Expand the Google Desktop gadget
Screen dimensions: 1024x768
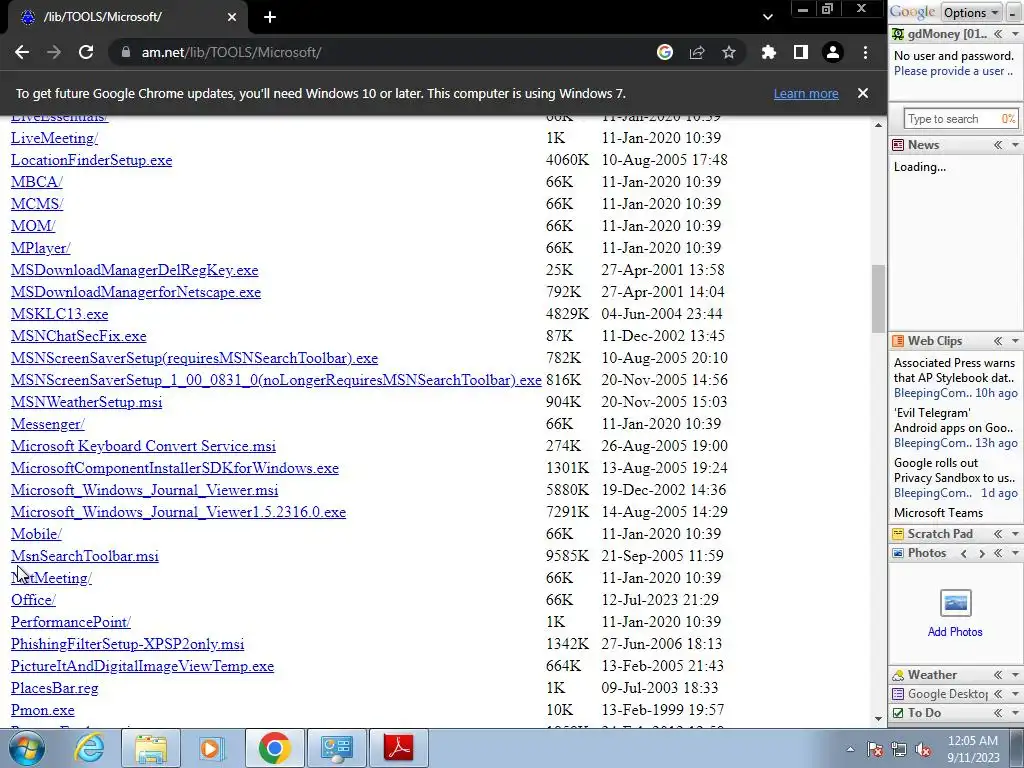pyautogui.click(x=998, y=694)
